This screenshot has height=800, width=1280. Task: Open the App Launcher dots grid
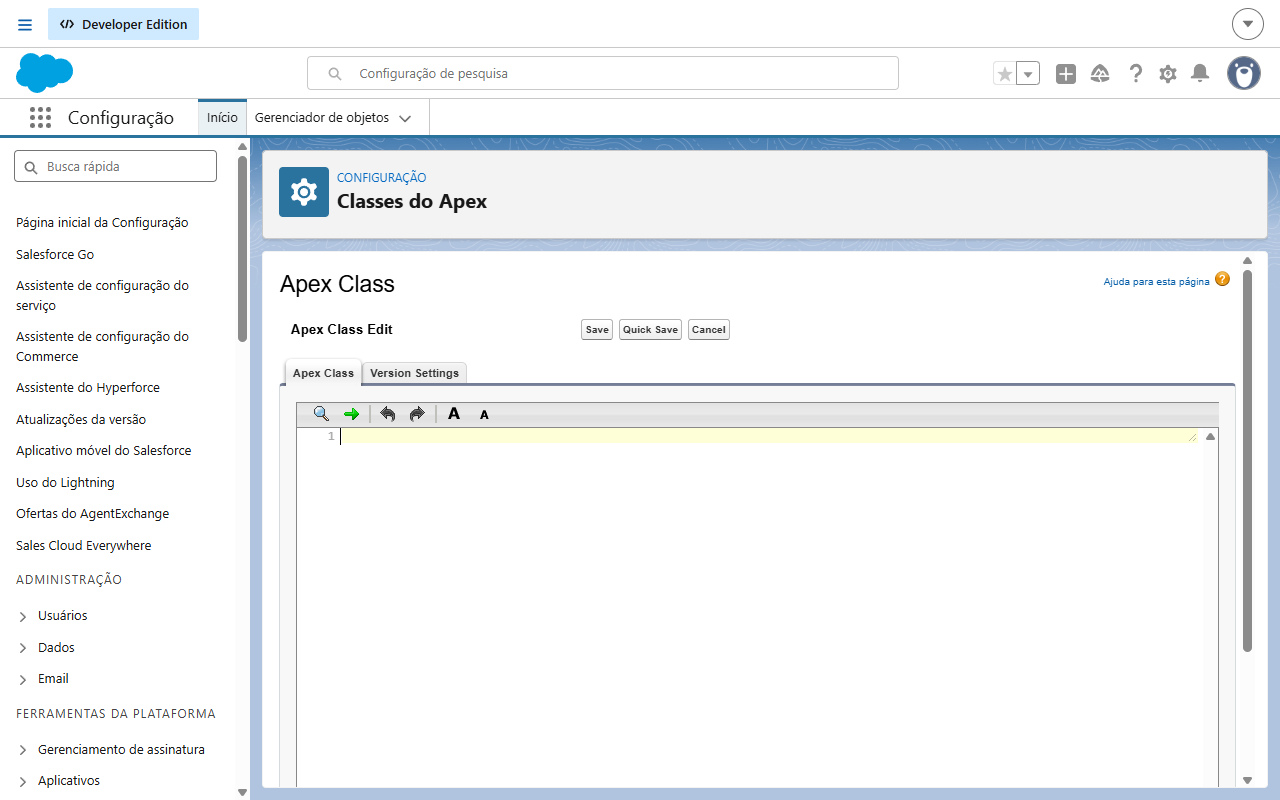(40, 118)
